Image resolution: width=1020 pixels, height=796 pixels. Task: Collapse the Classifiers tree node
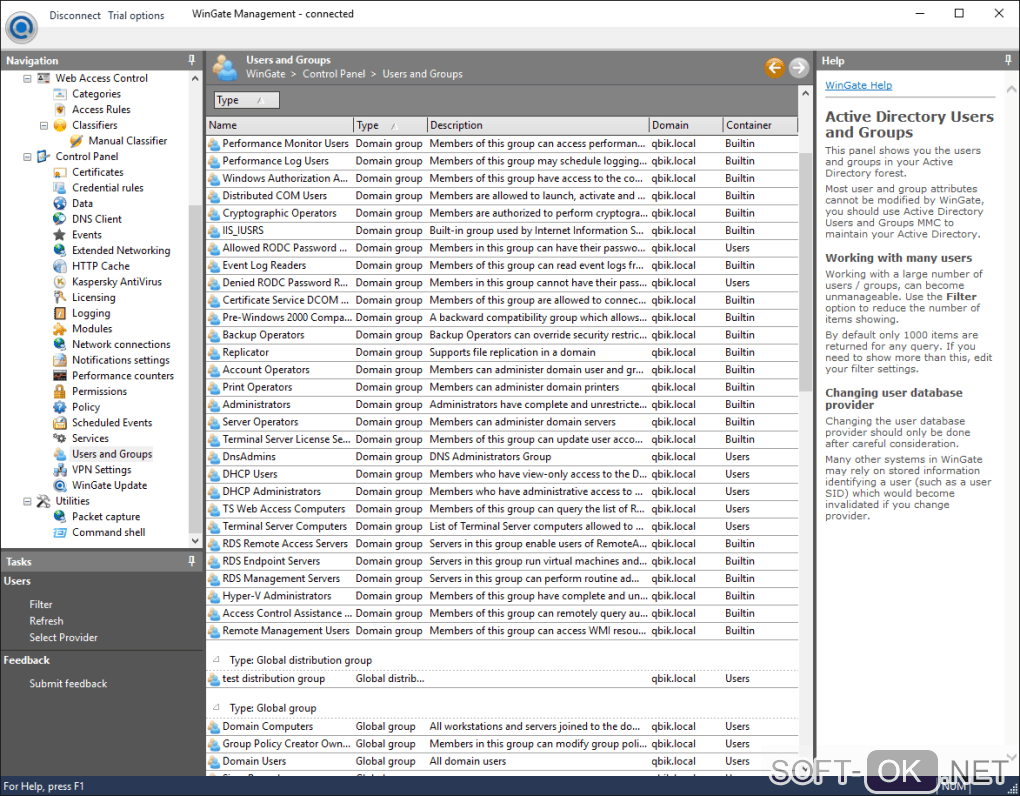pos(44,126)
